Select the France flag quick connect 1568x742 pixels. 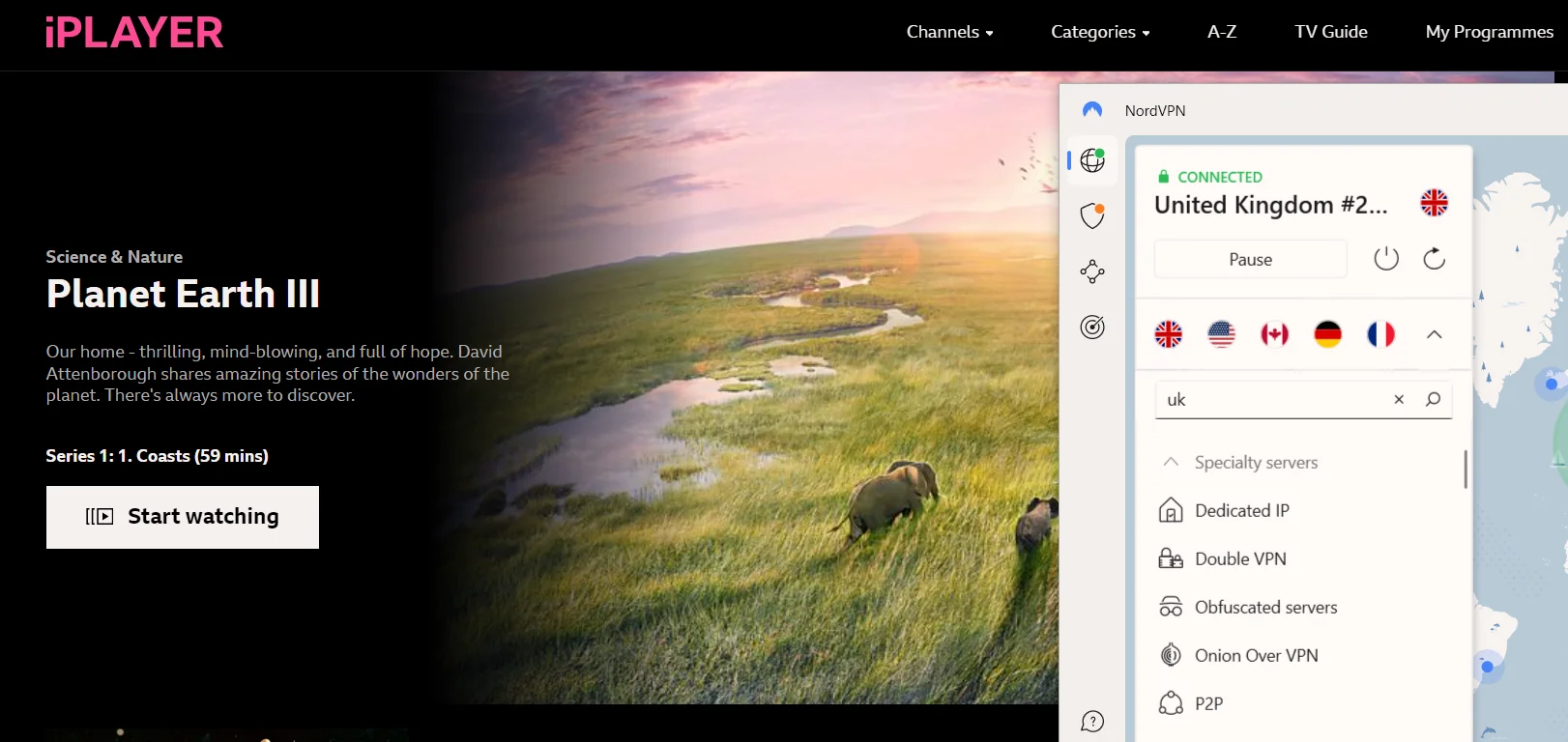pos(1381,334)
